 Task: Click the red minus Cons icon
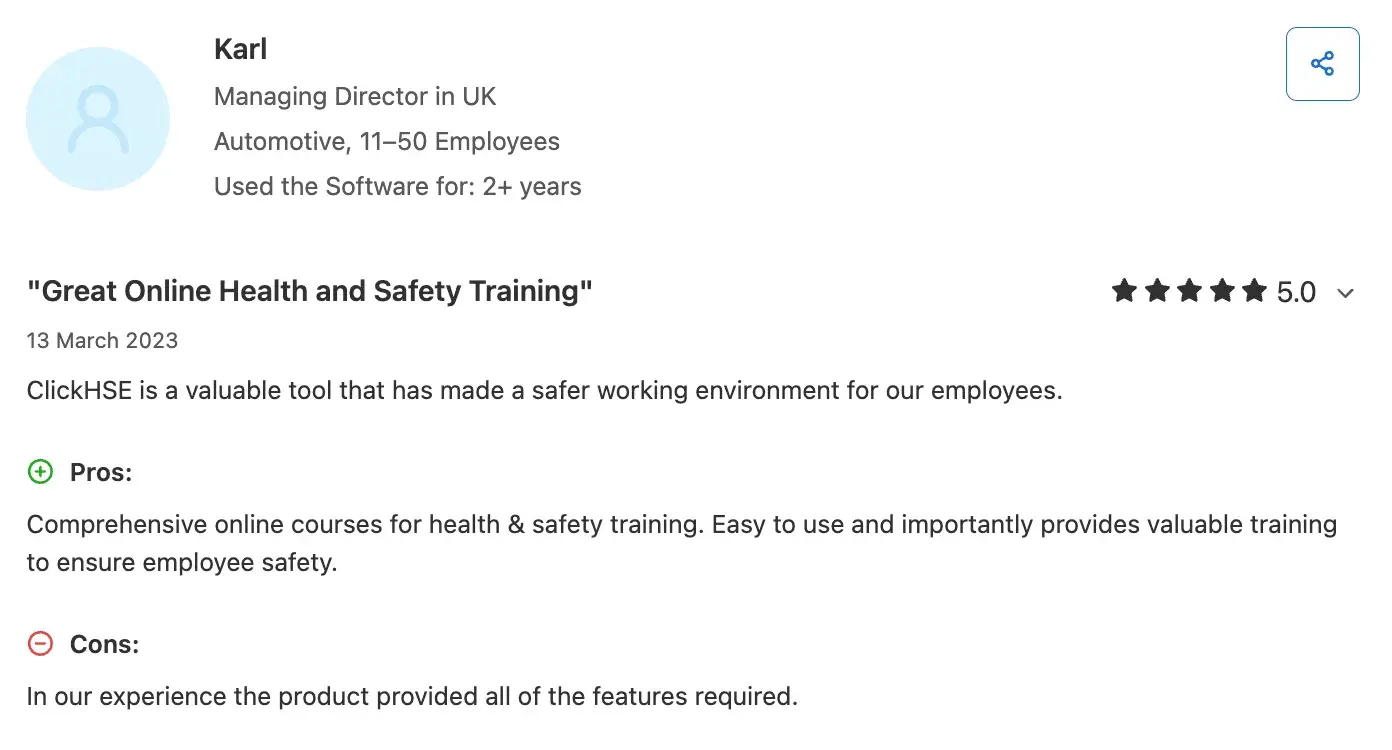40,644
